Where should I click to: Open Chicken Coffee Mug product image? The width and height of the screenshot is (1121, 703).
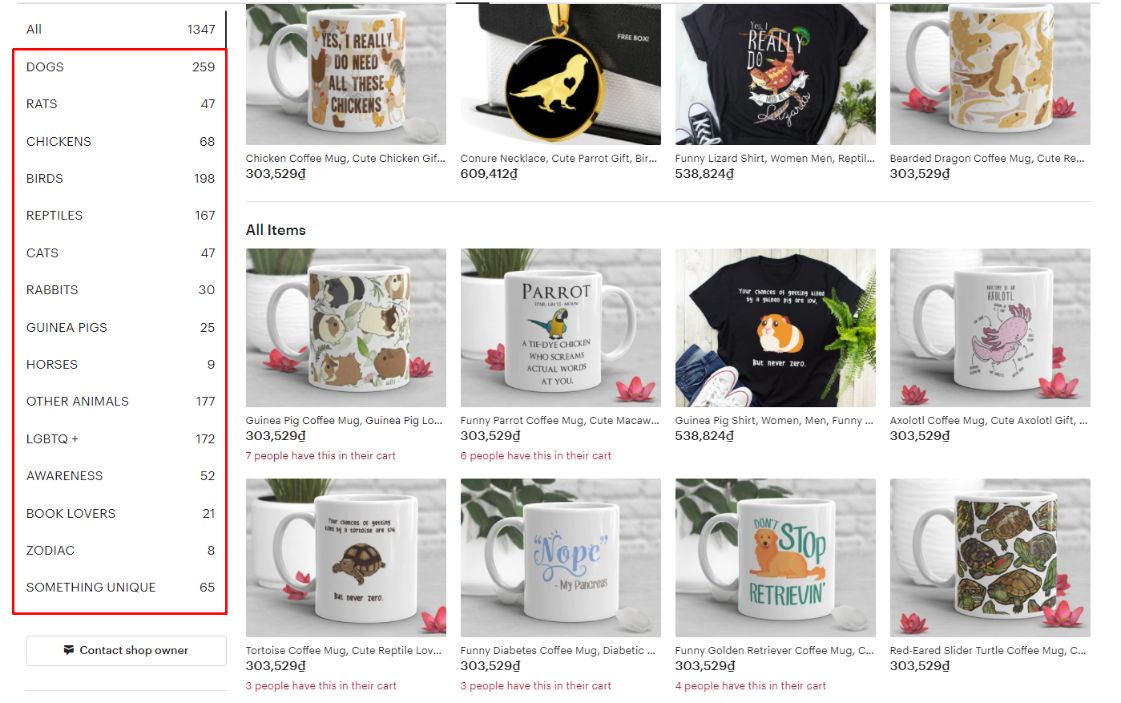click(x=346, y=74)
